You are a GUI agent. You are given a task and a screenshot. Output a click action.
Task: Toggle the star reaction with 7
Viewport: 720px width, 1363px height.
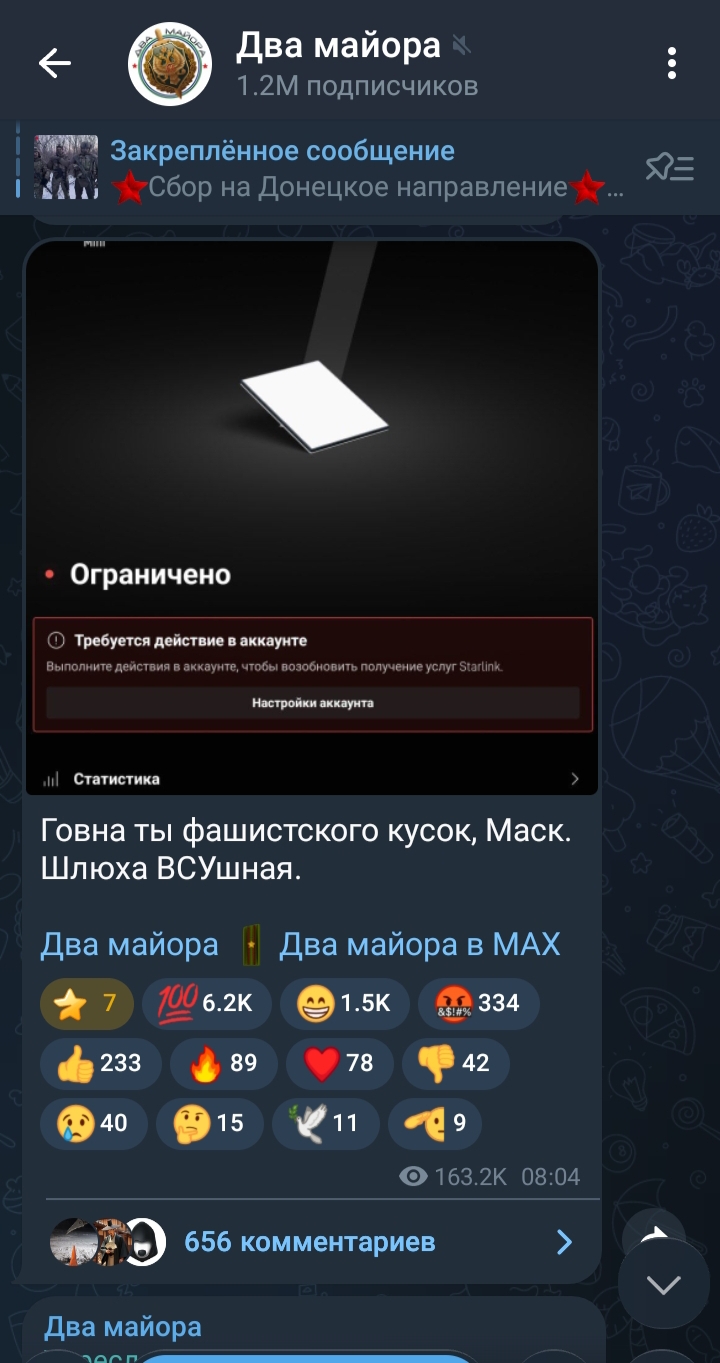pos(86,1003)
